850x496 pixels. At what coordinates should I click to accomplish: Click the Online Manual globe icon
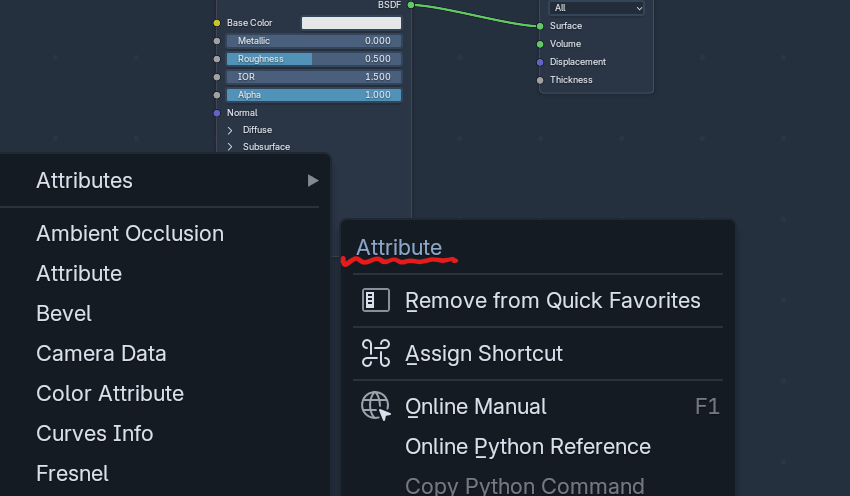[x=376, y=406]
